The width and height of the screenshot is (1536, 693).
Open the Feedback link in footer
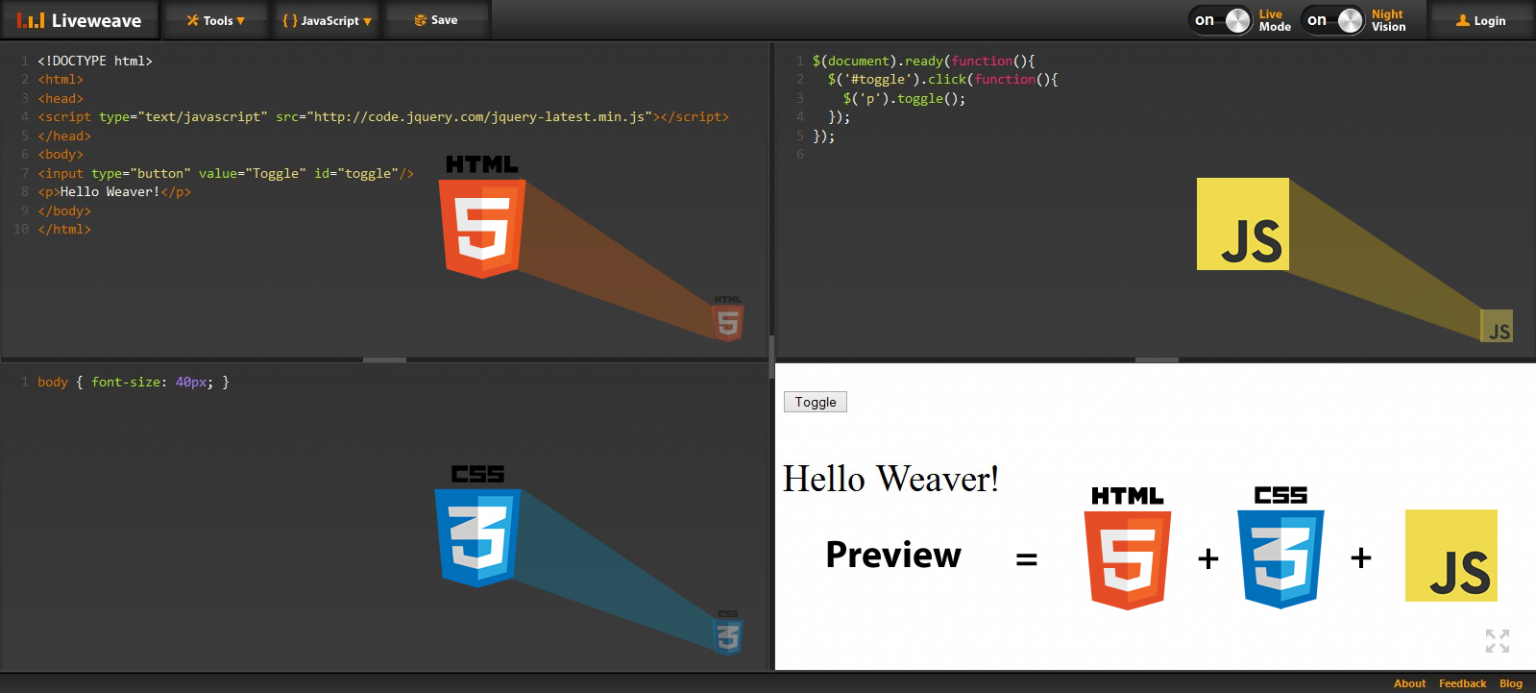(x=1462, y=684)
